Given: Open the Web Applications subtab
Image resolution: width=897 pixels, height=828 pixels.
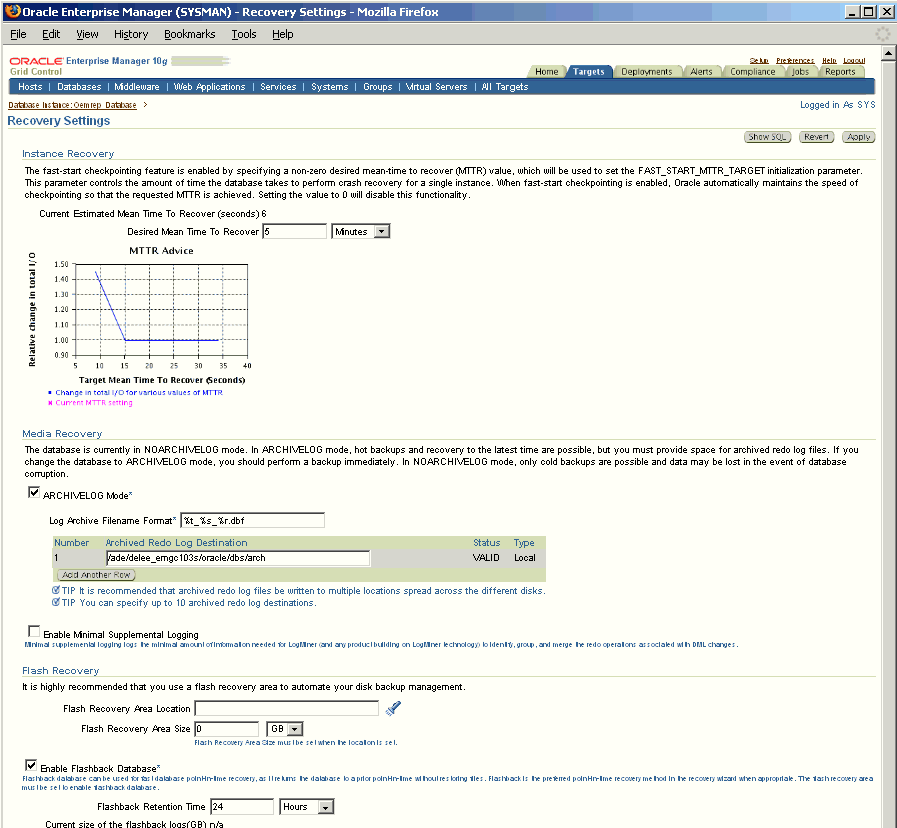Looking at the screenshot, I should coord(209,87).
